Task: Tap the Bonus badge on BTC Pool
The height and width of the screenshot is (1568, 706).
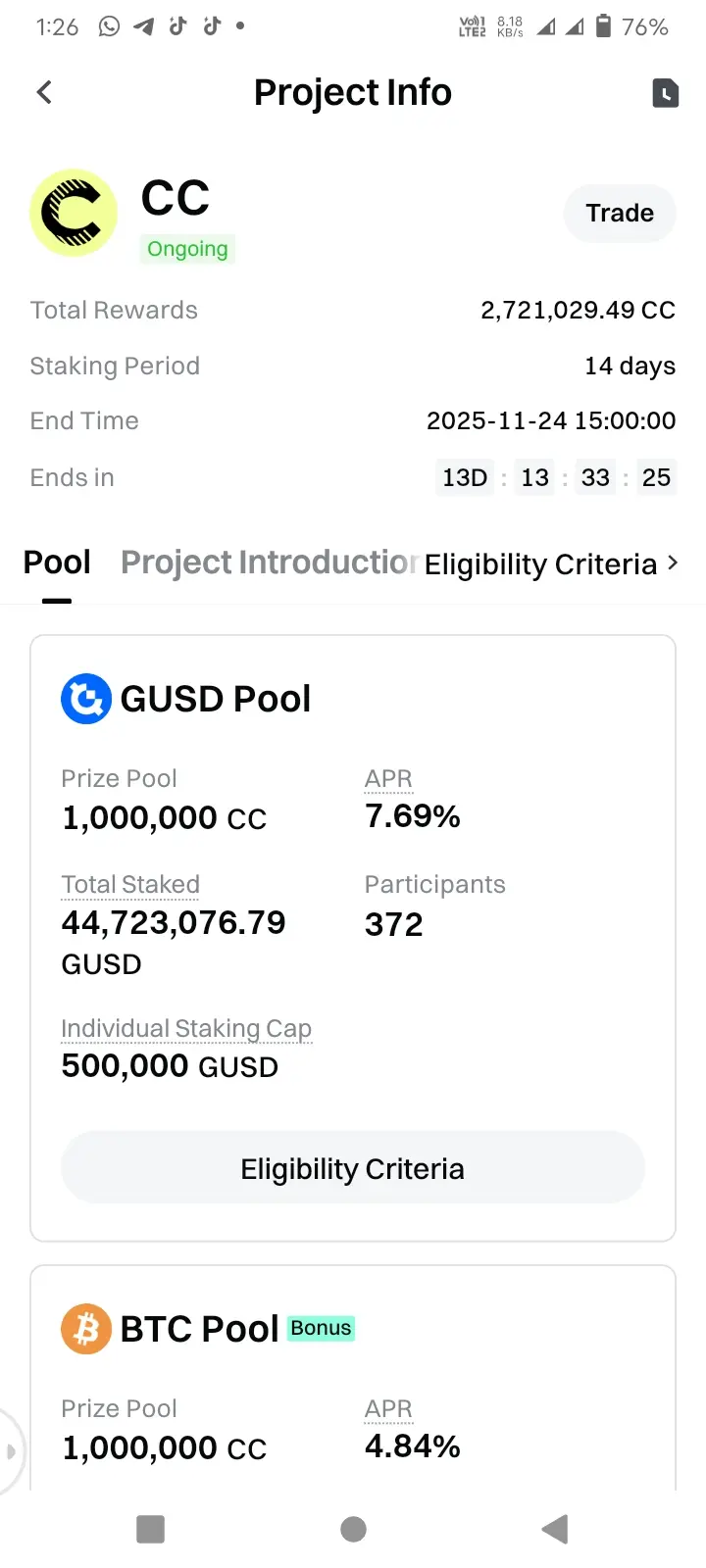Action: 321,1328
